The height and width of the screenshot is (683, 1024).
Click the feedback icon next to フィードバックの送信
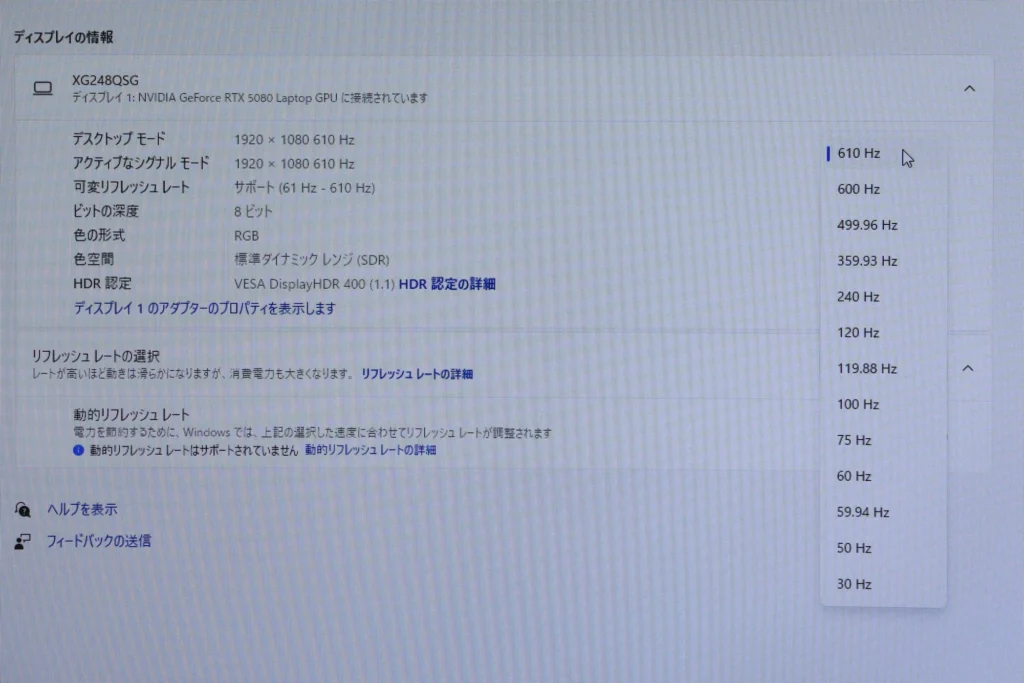[x=23, y=541]
